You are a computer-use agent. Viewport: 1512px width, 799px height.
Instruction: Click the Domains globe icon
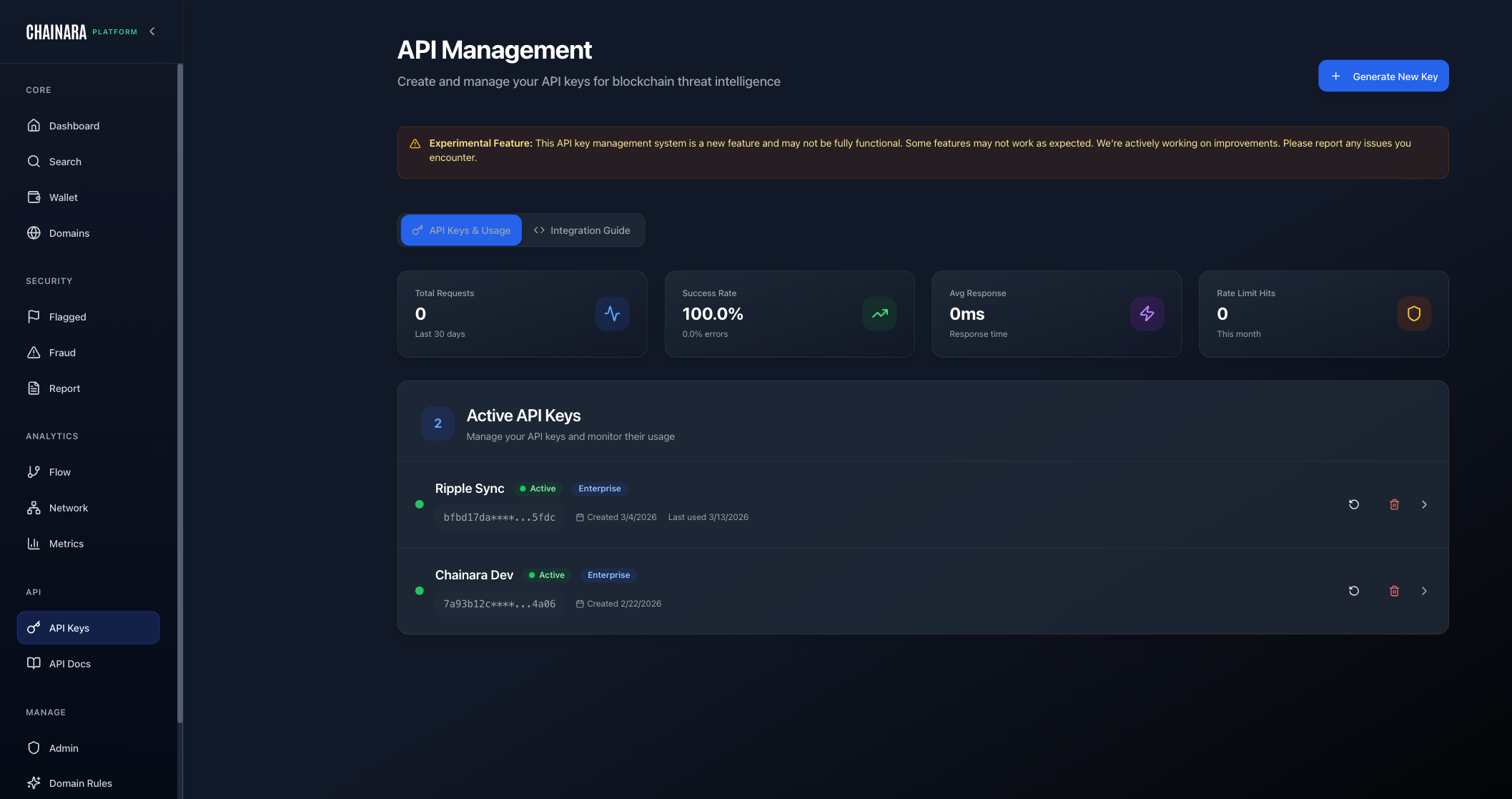[34, 233]
